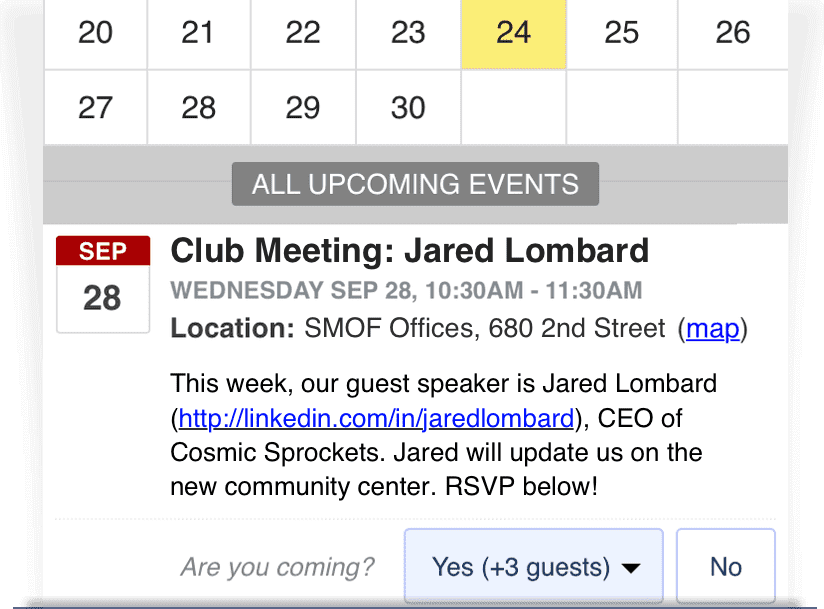Select highlighted day 24 on the calendar
Viewport: 824px width, 609px height.
513,33
